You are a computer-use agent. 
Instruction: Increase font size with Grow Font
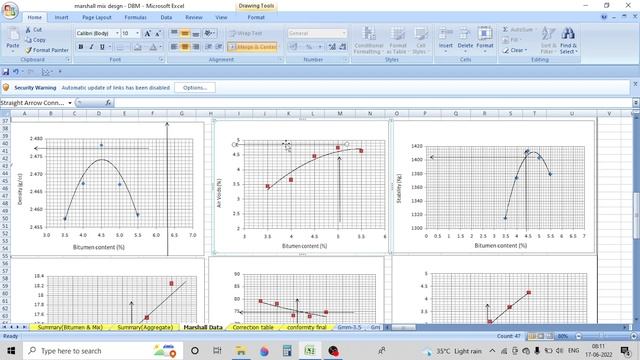click(147, 33)
